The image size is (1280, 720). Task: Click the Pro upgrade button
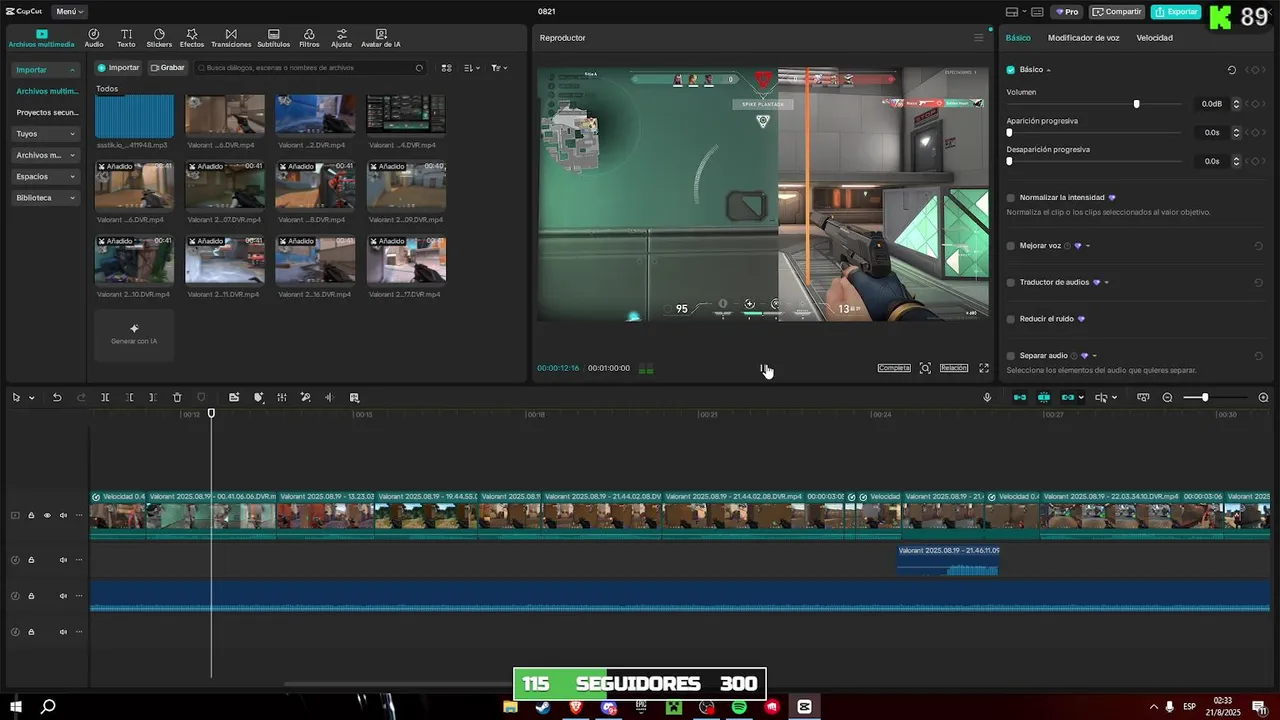pyautogui.click(x=1067, y=12)
